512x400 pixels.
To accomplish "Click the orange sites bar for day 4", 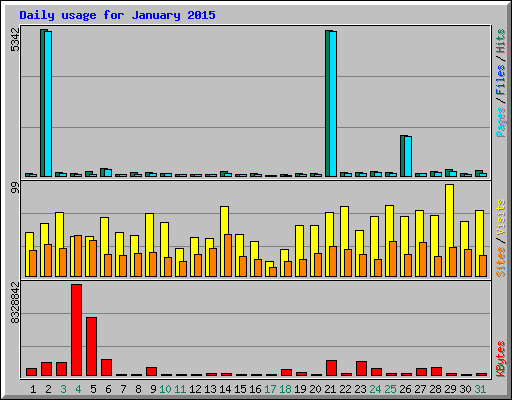I will coord(78,256).
